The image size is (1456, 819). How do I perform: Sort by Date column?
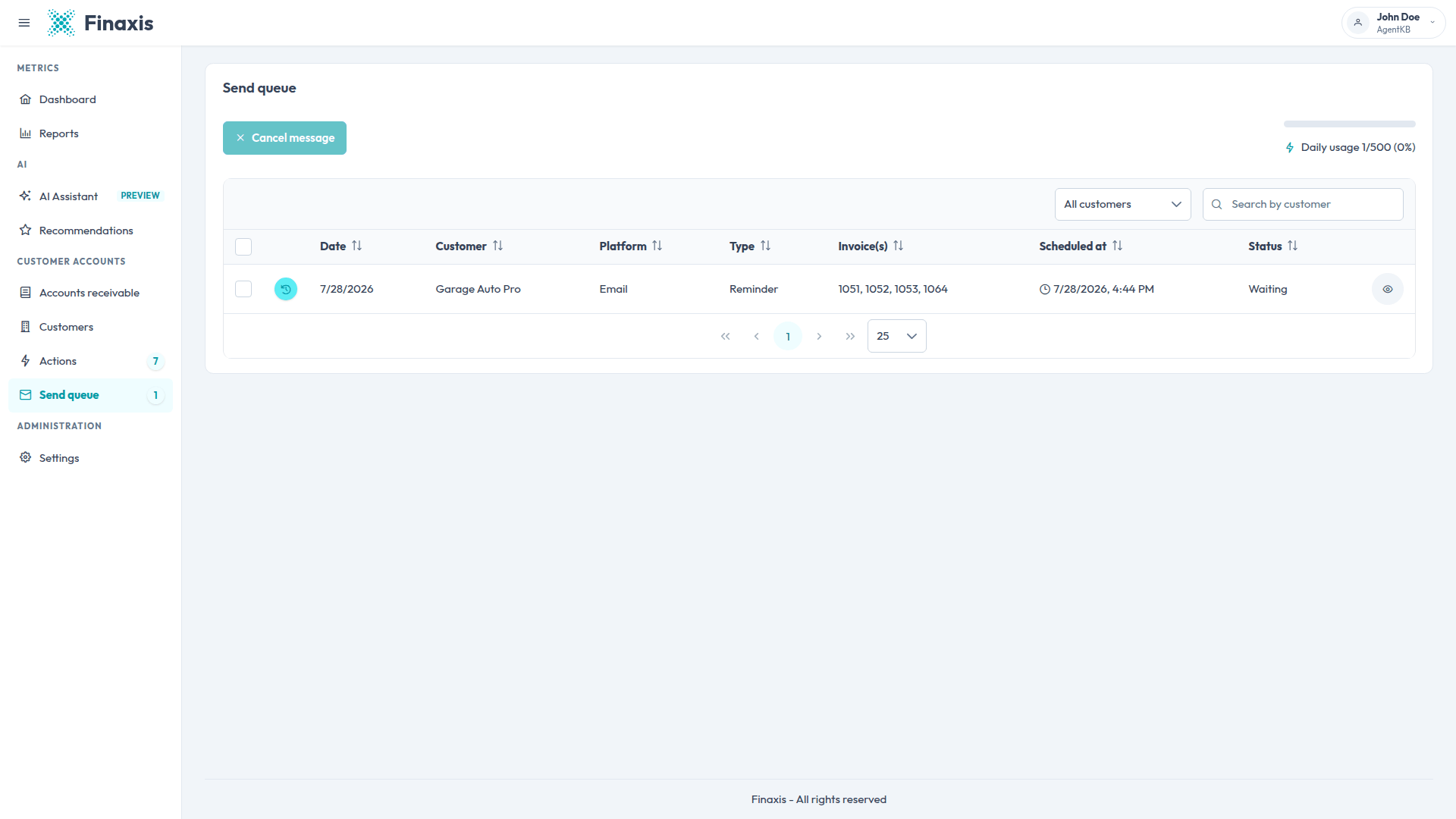pos(340,246)
